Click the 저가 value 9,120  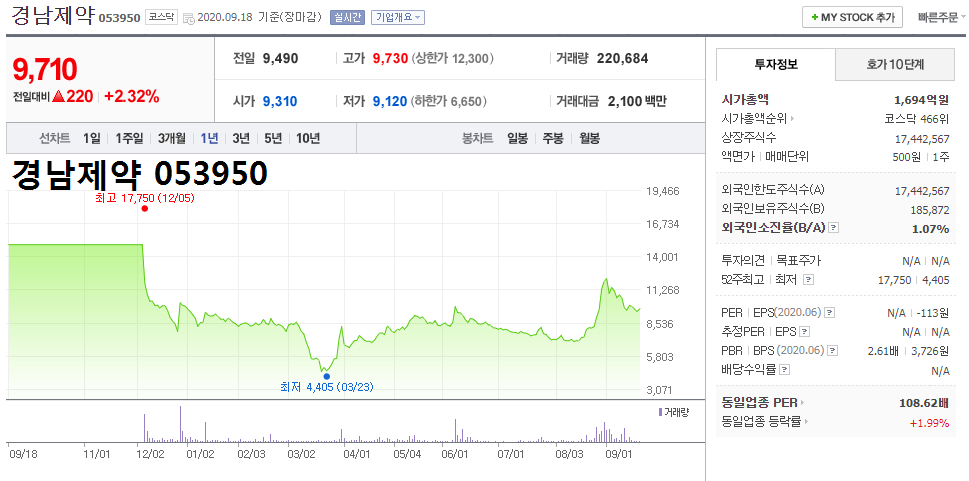pyautogui.click(x=390, y=101)
